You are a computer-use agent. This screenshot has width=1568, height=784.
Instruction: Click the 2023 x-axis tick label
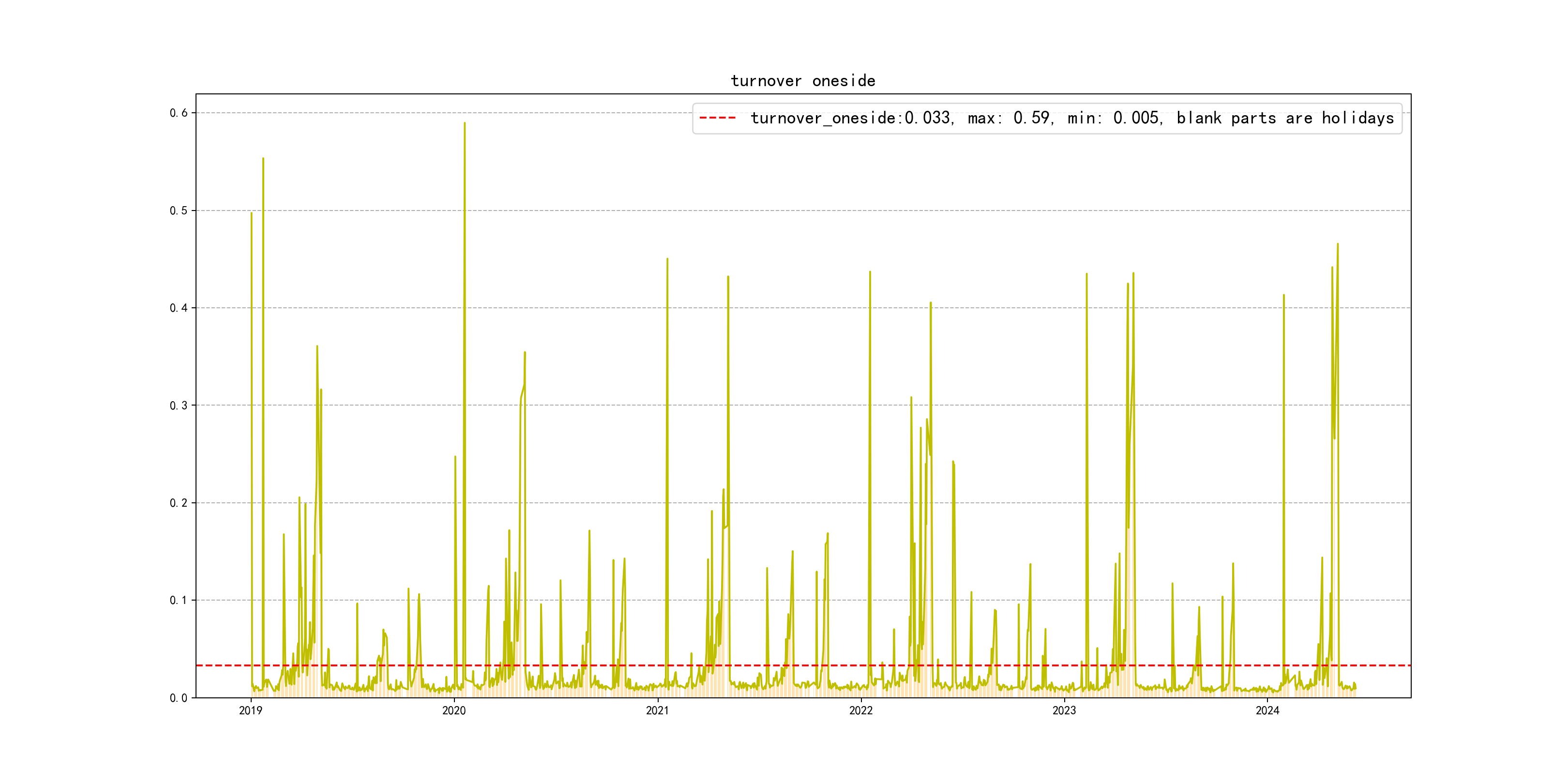1064,710
